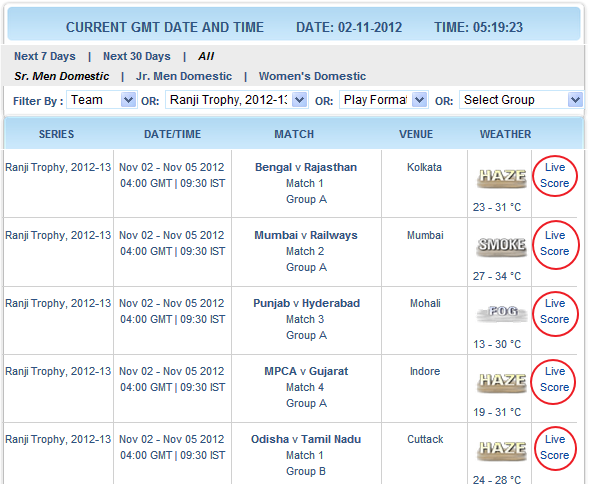Click the Cuttack venue cell

(x=425, y=439)
